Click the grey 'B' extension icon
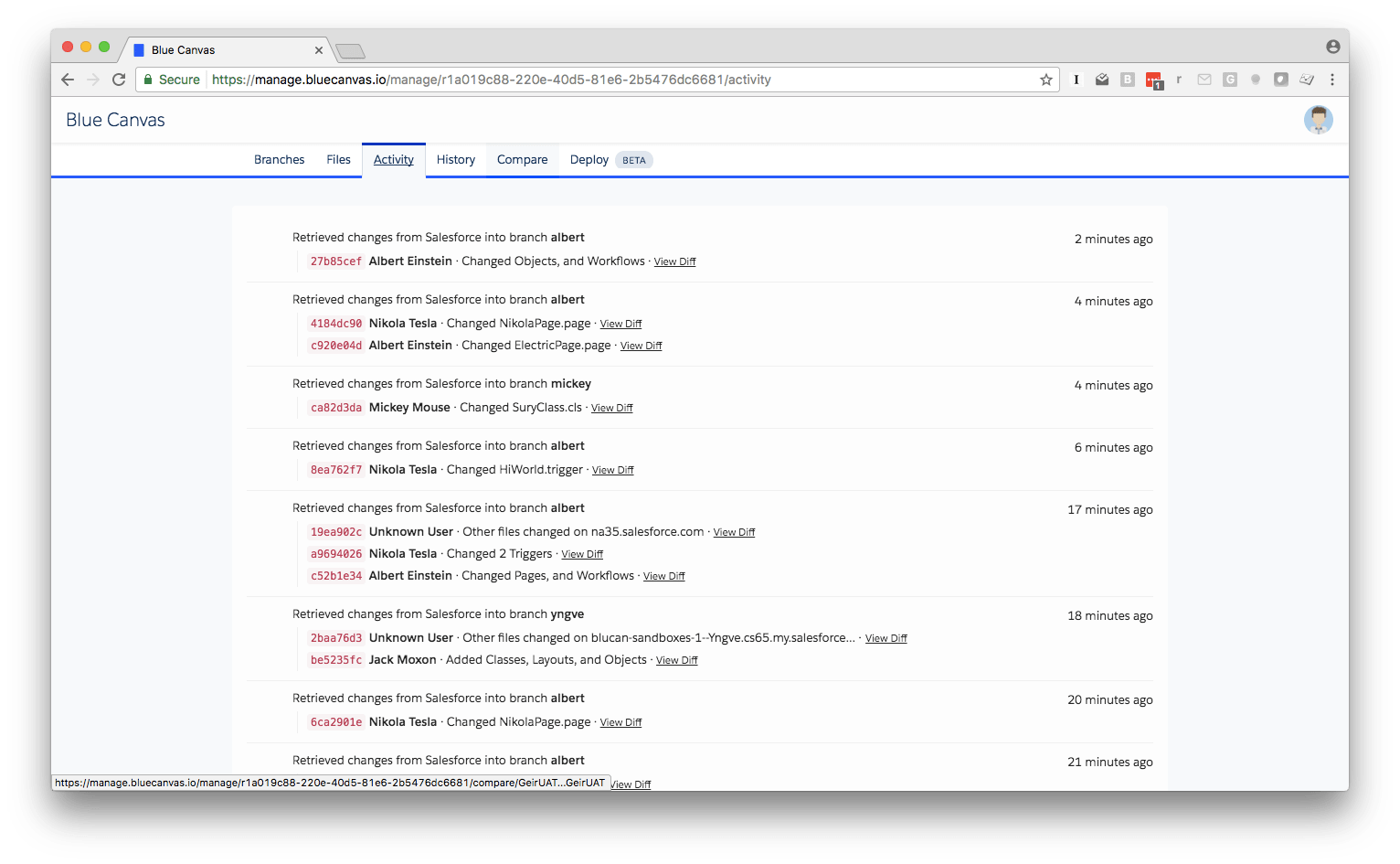Viewport: 1400px width, 864px height. (x=1128, y=80)
